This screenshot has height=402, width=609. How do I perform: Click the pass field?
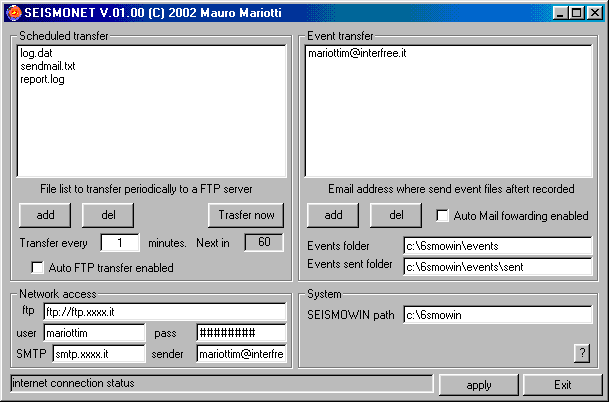click(x=242, y=333)
